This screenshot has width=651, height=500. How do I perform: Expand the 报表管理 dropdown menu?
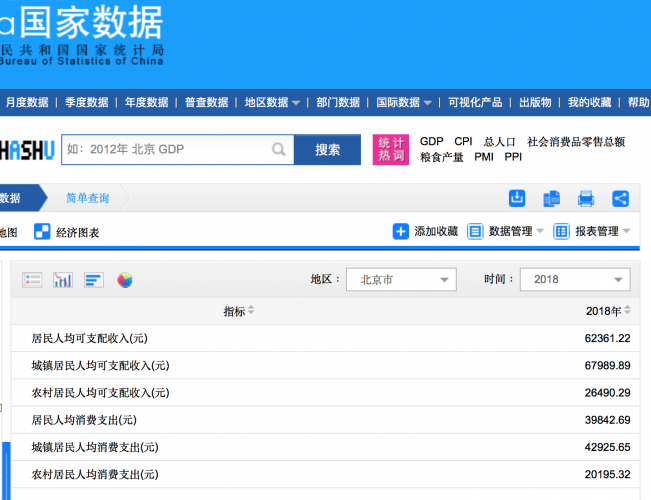(592, 231)
